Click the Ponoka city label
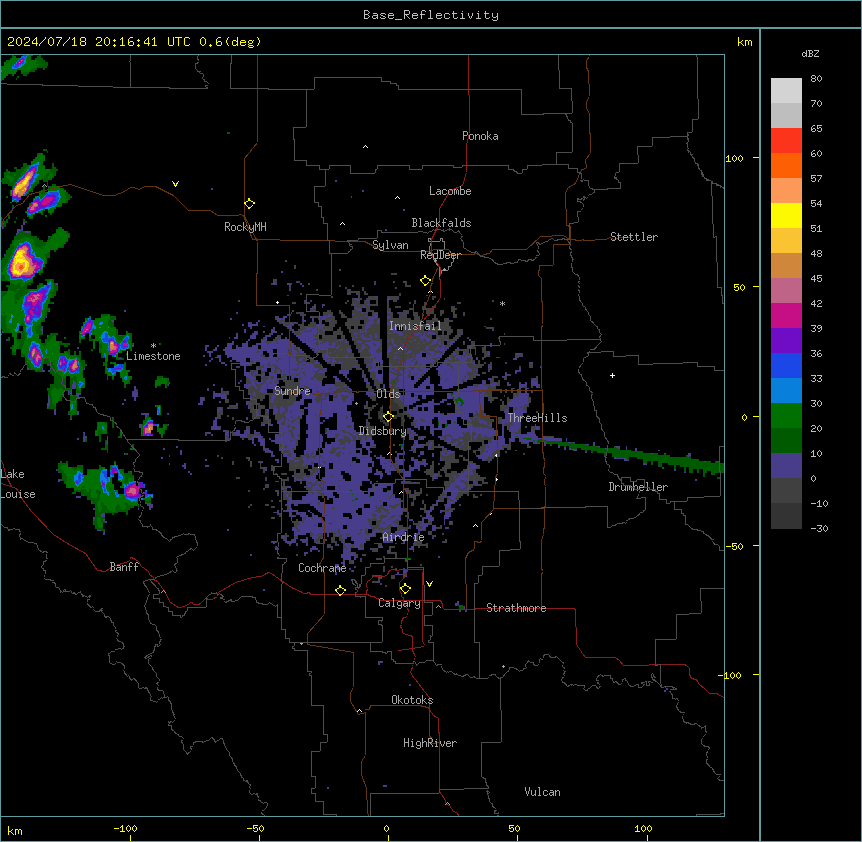Viewport: 862px width, 842px height. click(480, 136)
